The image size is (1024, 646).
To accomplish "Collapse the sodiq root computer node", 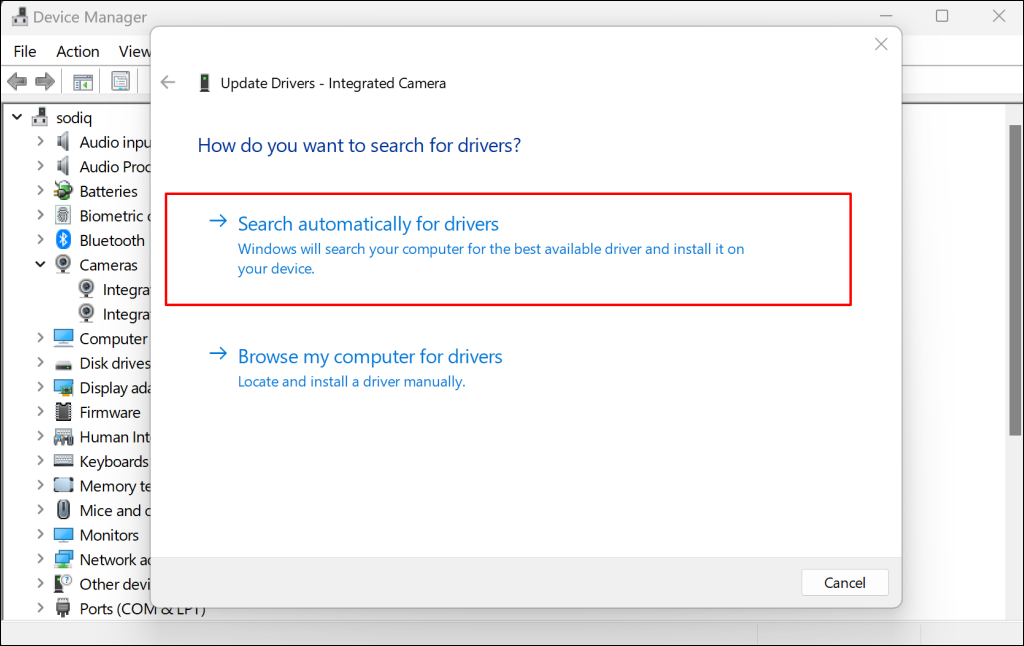I will point(17,117).
